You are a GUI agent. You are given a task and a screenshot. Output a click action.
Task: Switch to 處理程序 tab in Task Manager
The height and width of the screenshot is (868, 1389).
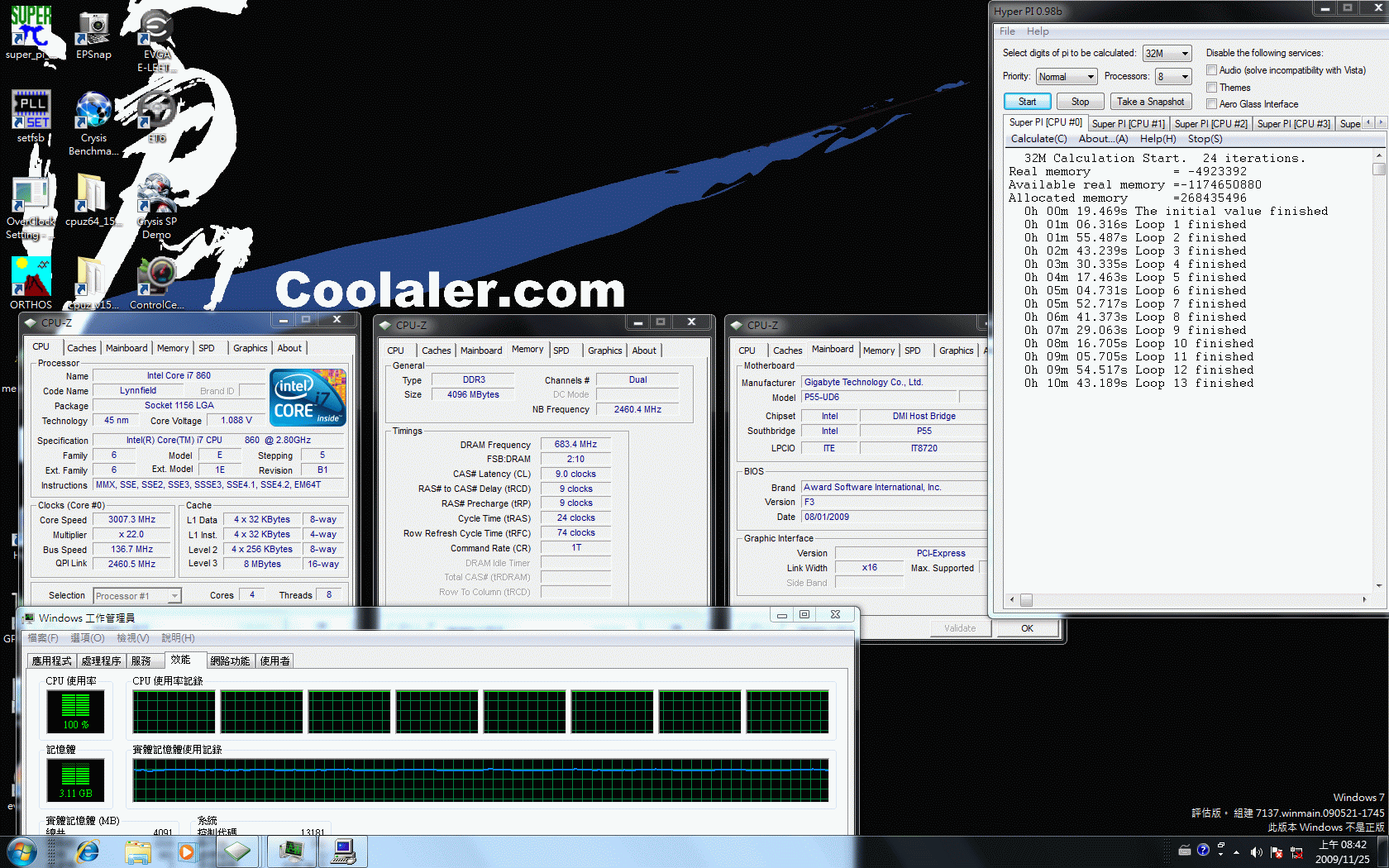point(101,661)
